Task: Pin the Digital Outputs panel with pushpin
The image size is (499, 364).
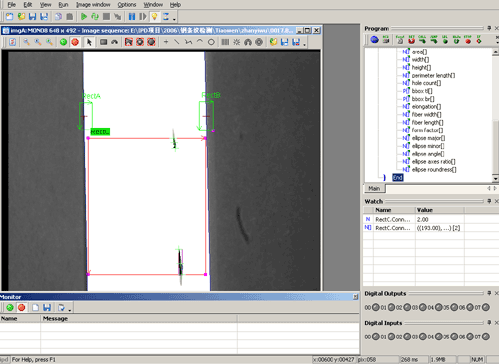Action: pos(489,293)
